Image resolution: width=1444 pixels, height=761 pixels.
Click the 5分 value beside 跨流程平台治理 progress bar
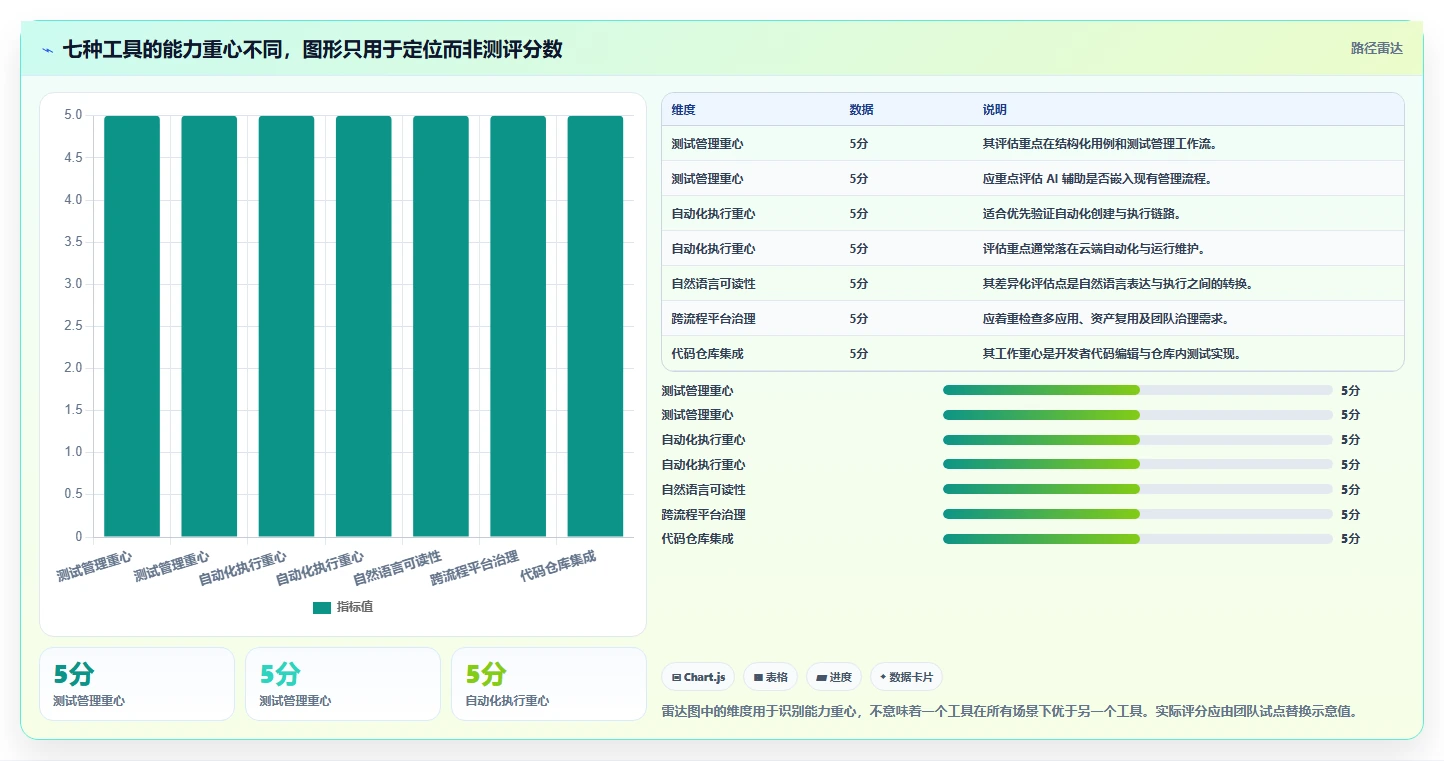[x=1350, y=514]
